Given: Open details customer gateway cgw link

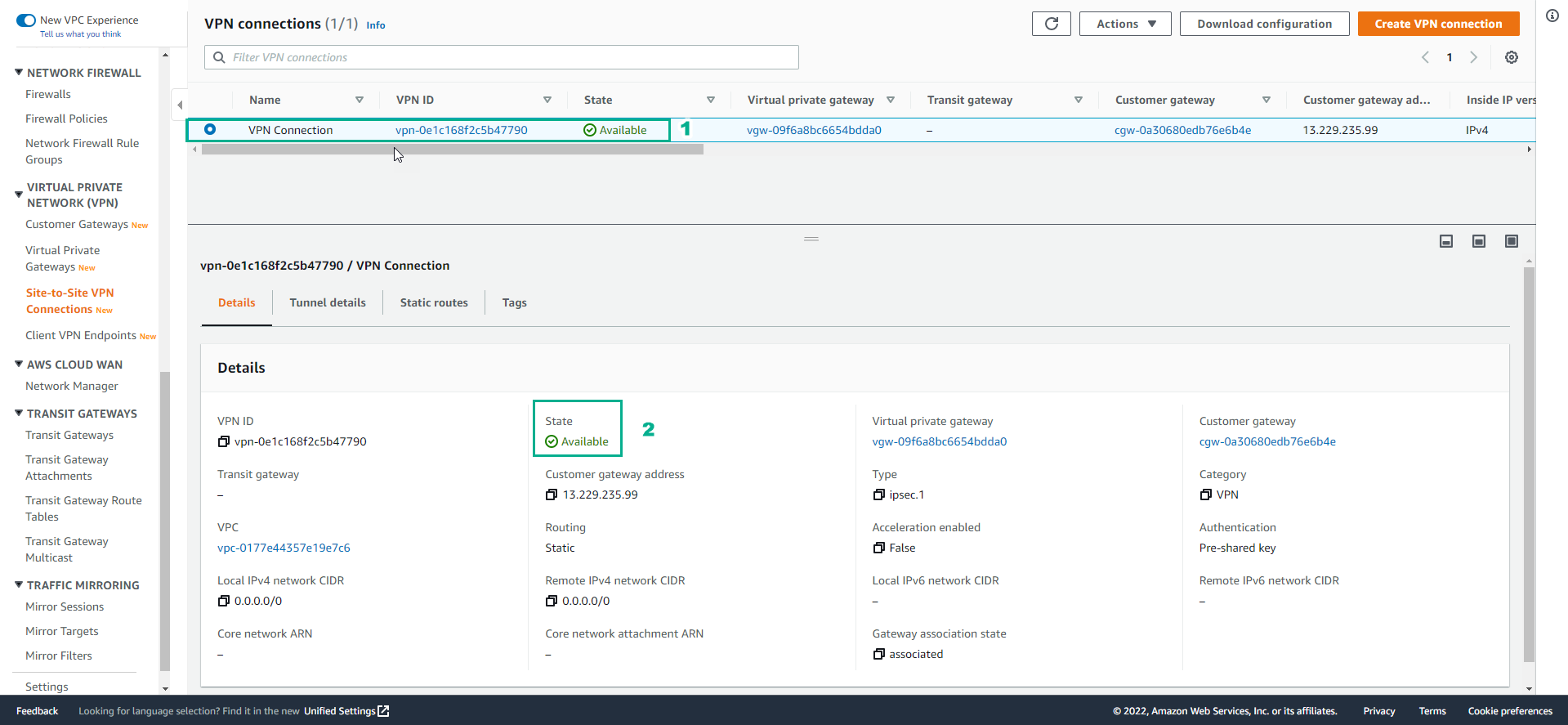Looking at the screenshot, I should [1267, 441].
